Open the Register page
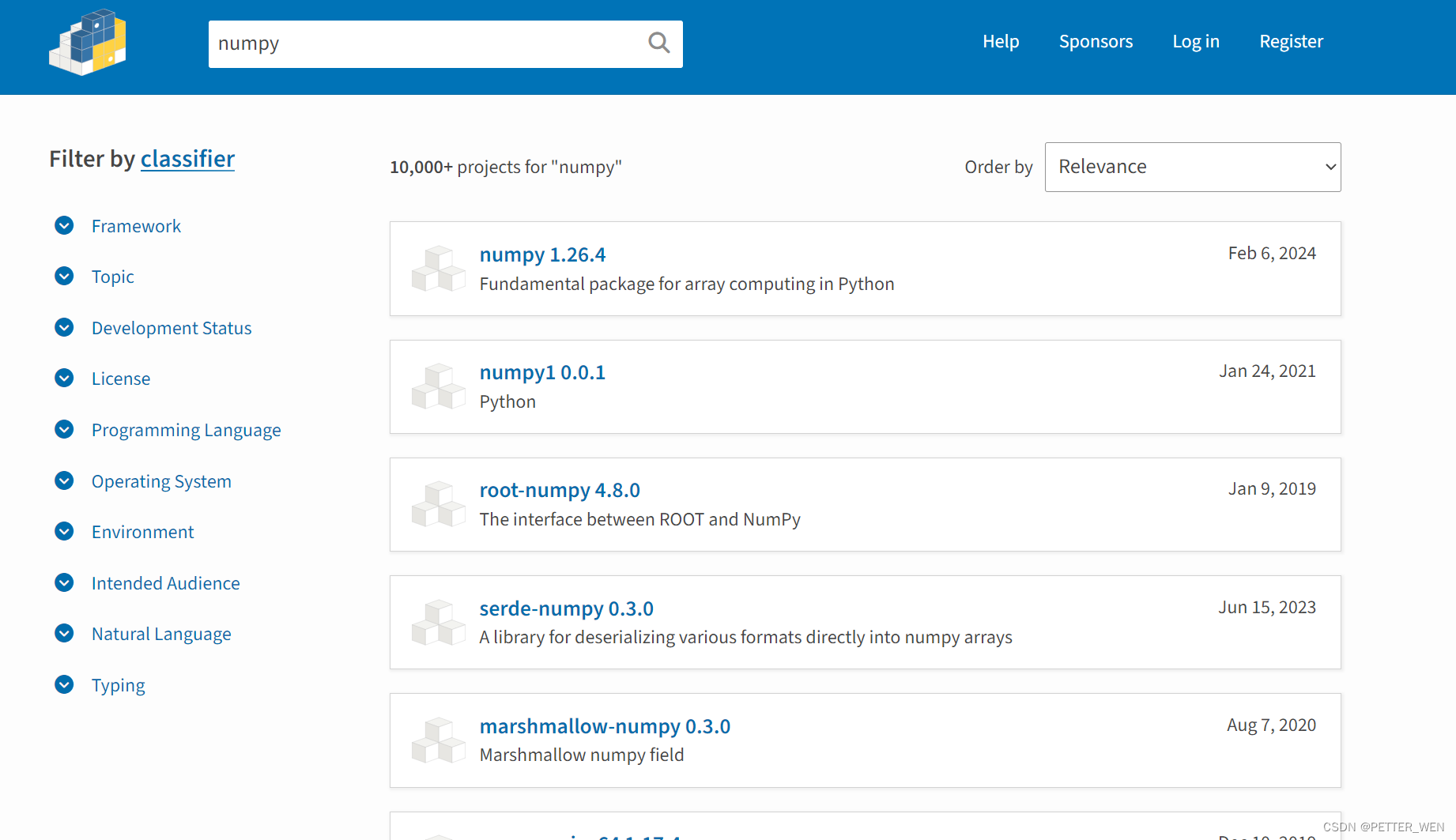 click(1291, 41)
